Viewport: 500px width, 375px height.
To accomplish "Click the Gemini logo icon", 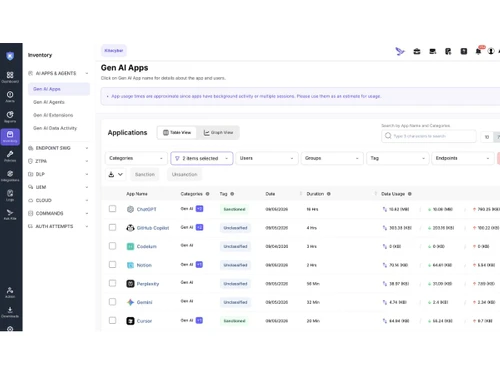I will click(x=130, y=302).
